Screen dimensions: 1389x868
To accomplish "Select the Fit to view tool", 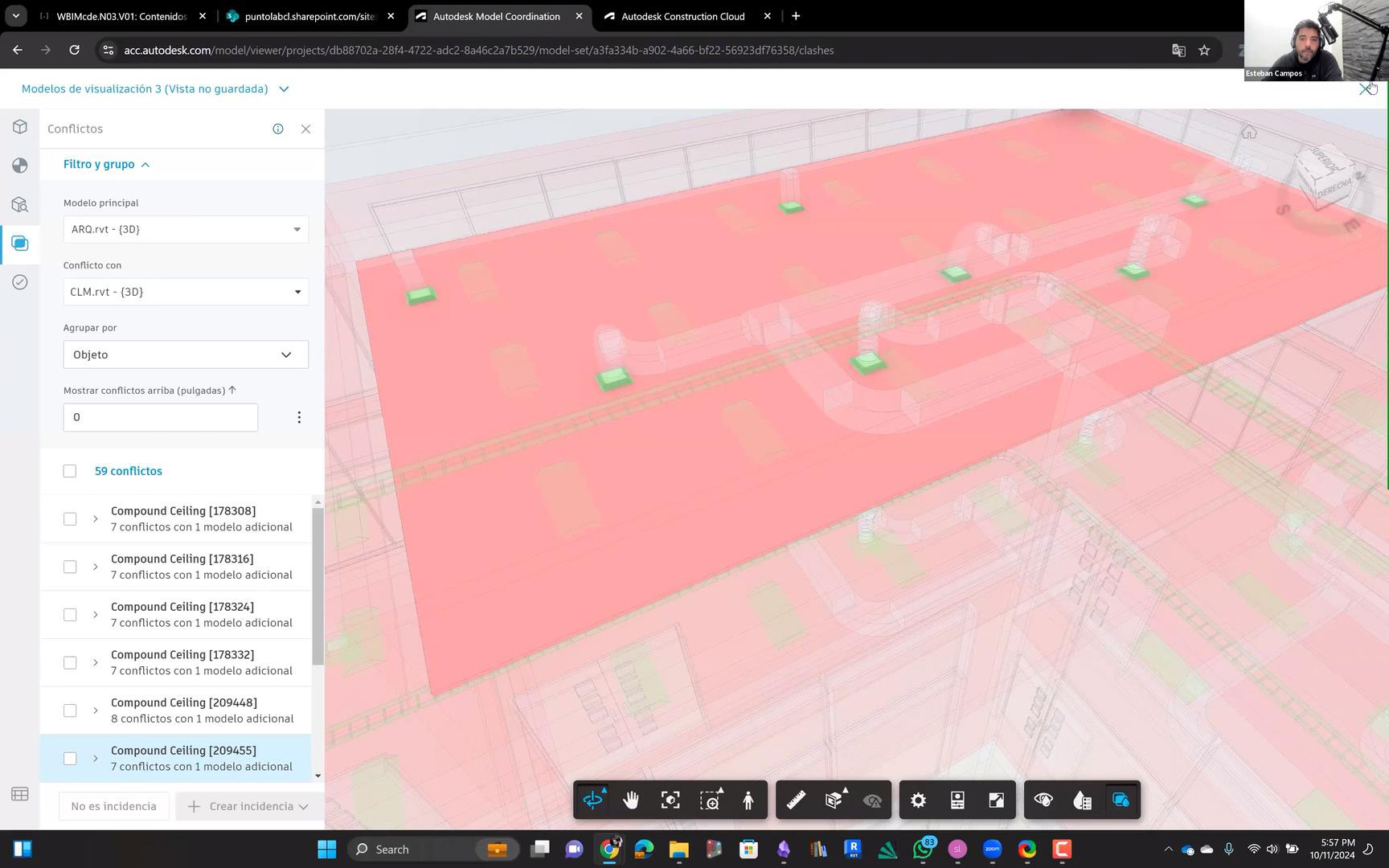I will tap(670, 800).
